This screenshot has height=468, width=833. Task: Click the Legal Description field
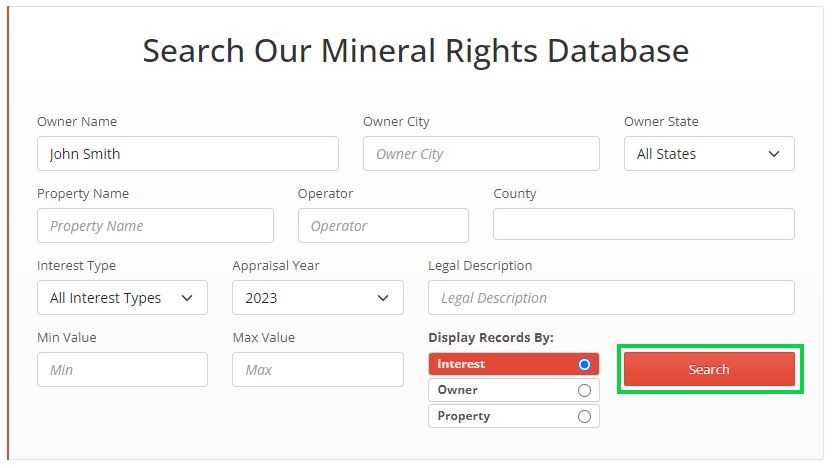[610, 298]
